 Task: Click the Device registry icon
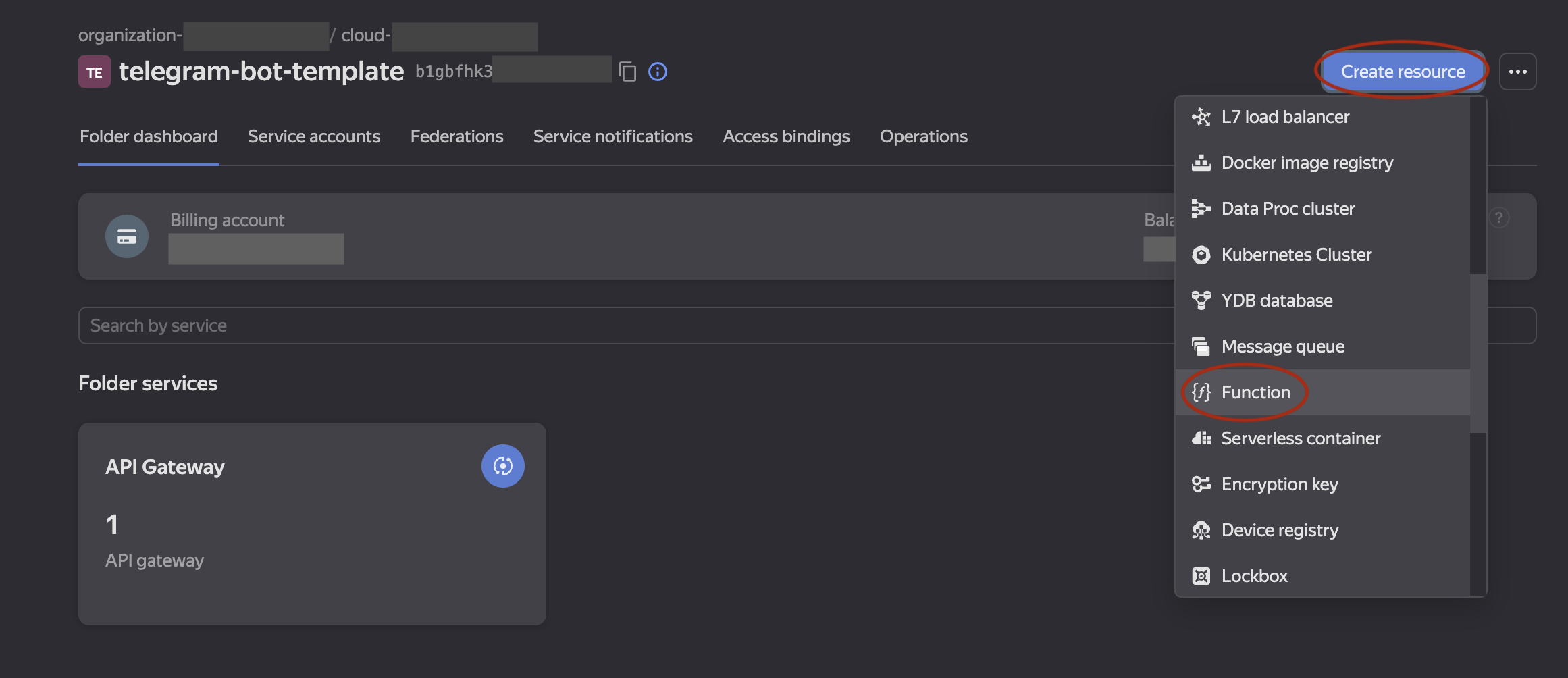[x=1201, y=530]
